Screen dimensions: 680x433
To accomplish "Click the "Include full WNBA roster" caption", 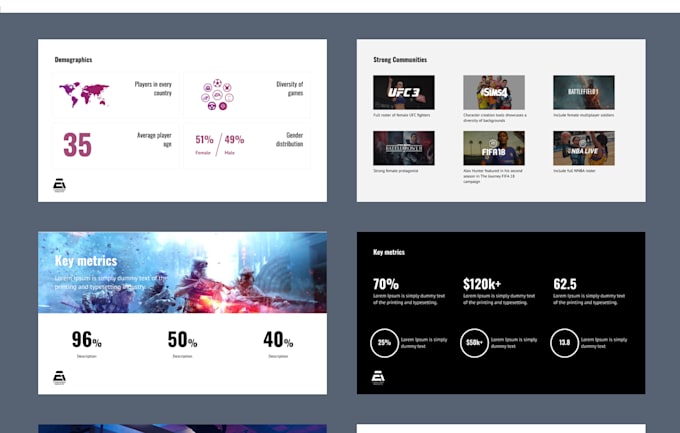I will click(x=574, y=171).
